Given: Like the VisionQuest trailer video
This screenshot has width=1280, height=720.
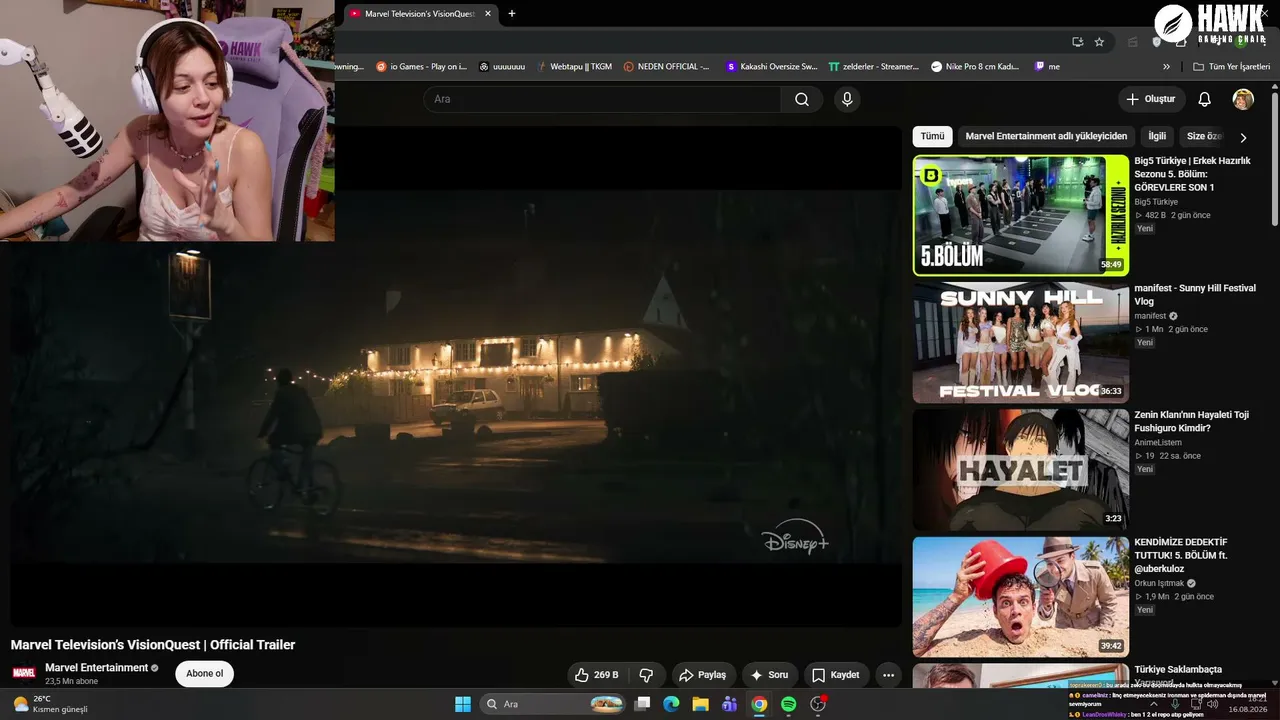Looking at the screenshot, I should [597, 675].
